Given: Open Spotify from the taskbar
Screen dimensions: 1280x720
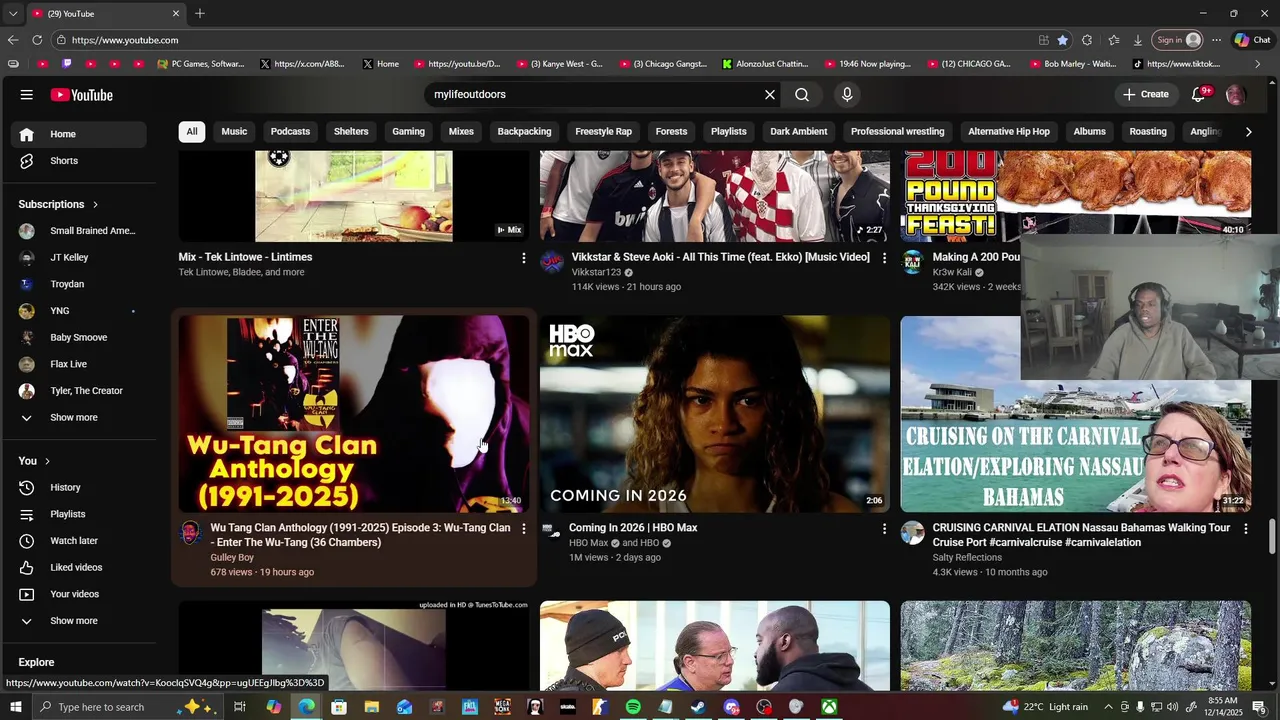Looking at the screenshot, I should pos(633,707).
